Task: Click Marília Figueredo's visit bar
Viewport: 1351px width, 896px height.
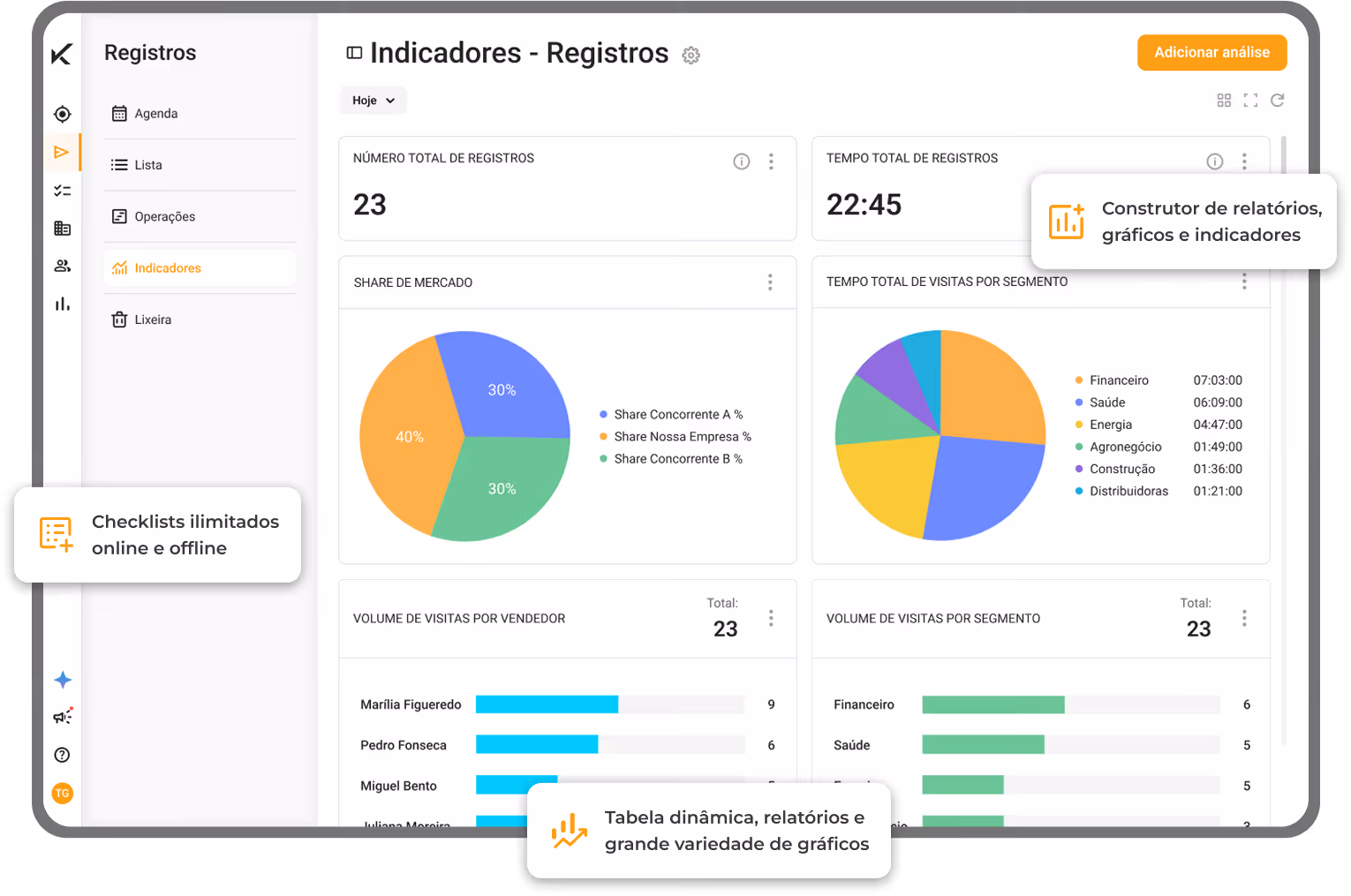Action: click(547, 704)
